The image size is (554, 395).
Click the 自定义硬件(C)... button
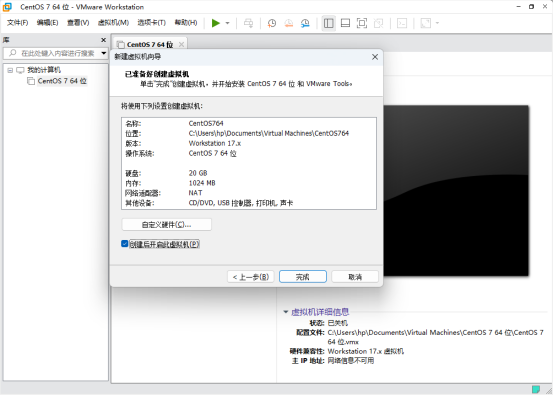(x=166, y=224)
